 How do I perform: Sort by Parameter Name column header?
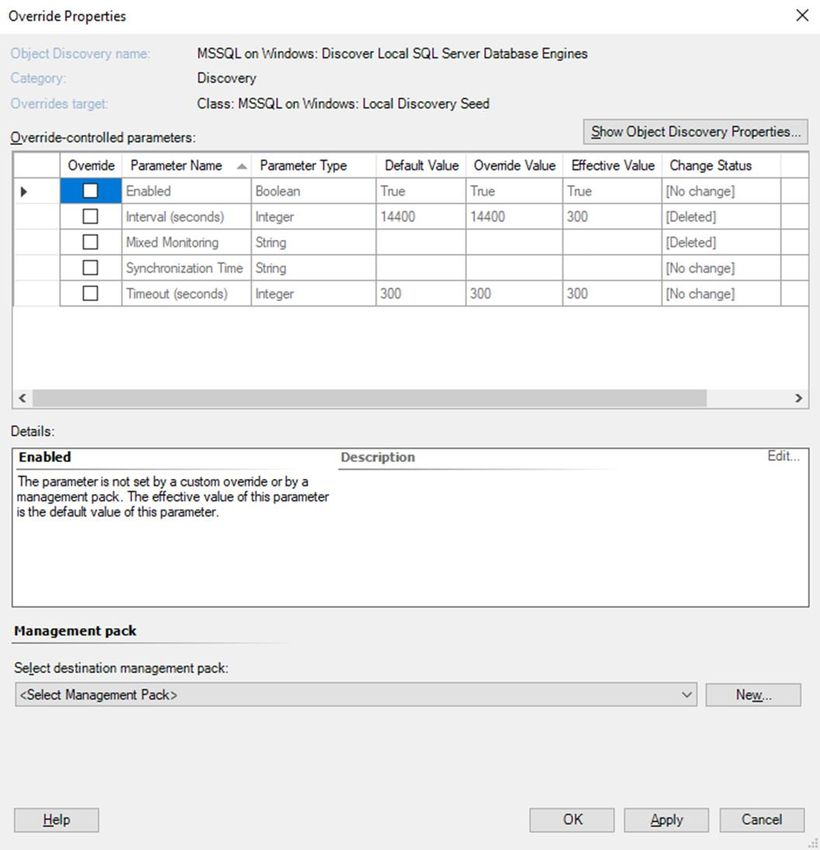(x=186, y=165)
